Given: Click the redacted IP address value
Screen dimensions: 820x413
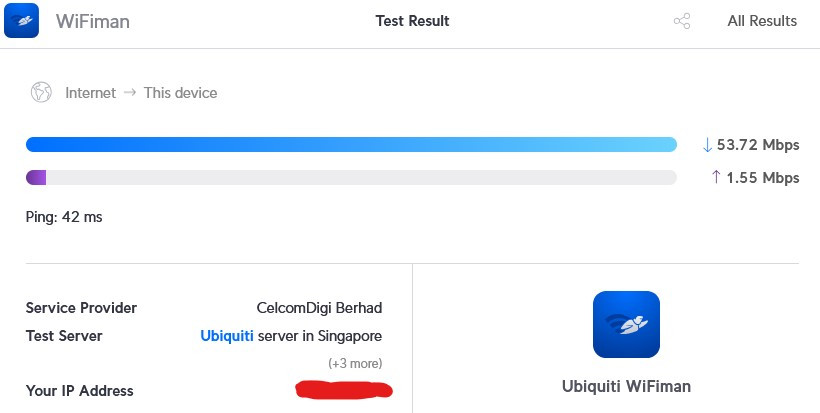Looking at the screenshot, I should click(x=344, y=389).
